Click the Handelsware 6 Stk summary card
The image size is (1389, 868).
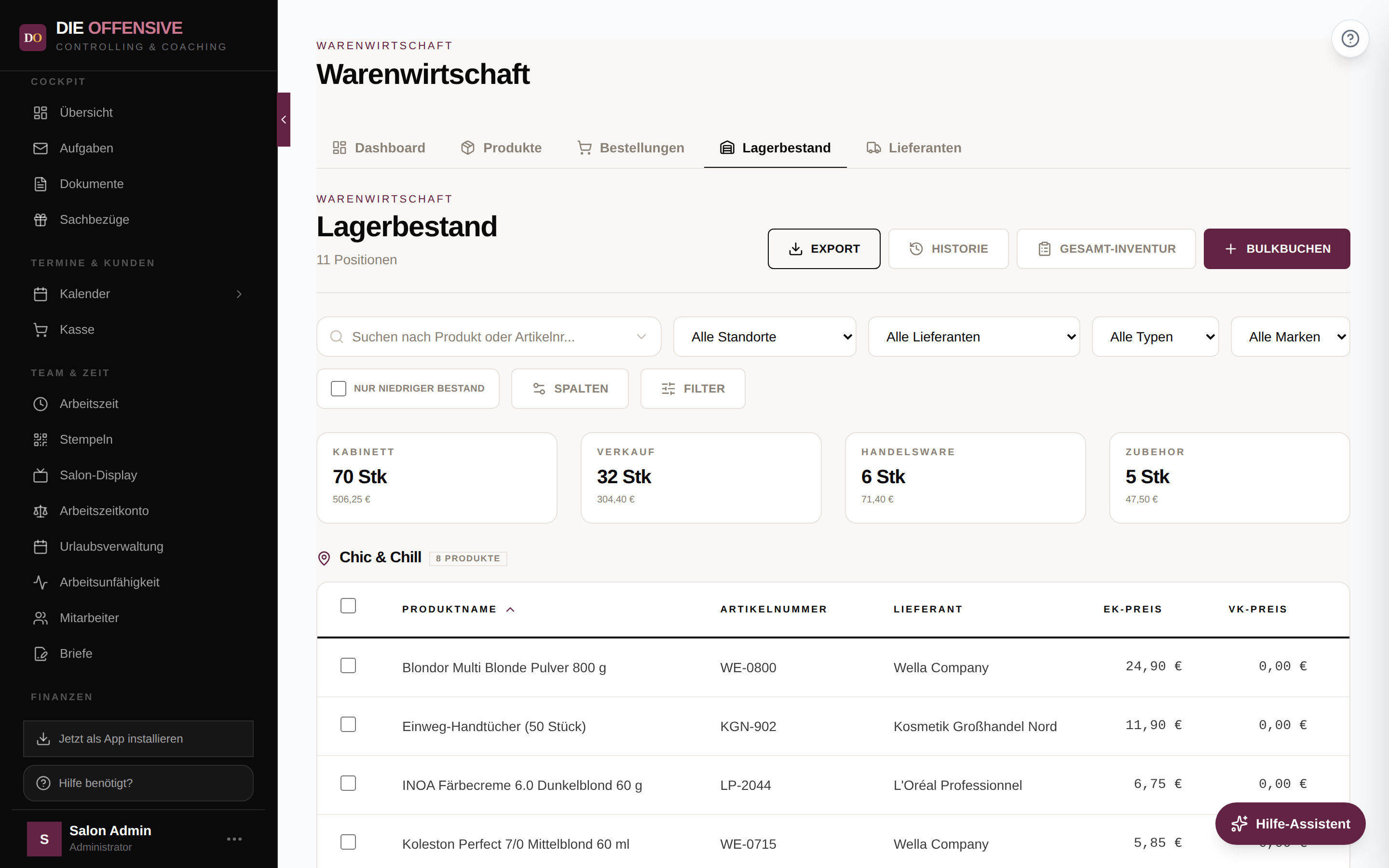point(965,477)
